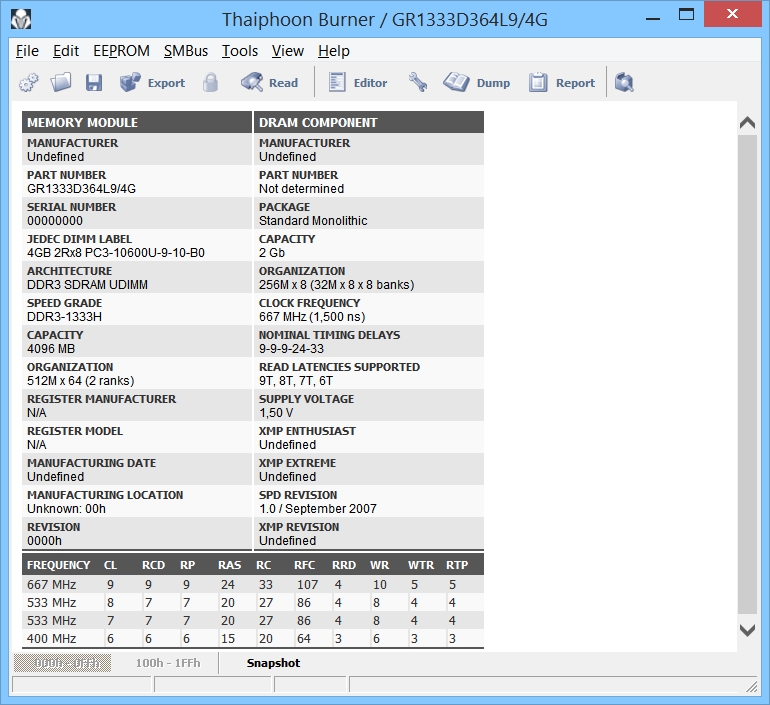The height and width of the screenshot is (705, 770).
Task: Click SPD revision 1.0 / September 2007
Action: [318, 508]
